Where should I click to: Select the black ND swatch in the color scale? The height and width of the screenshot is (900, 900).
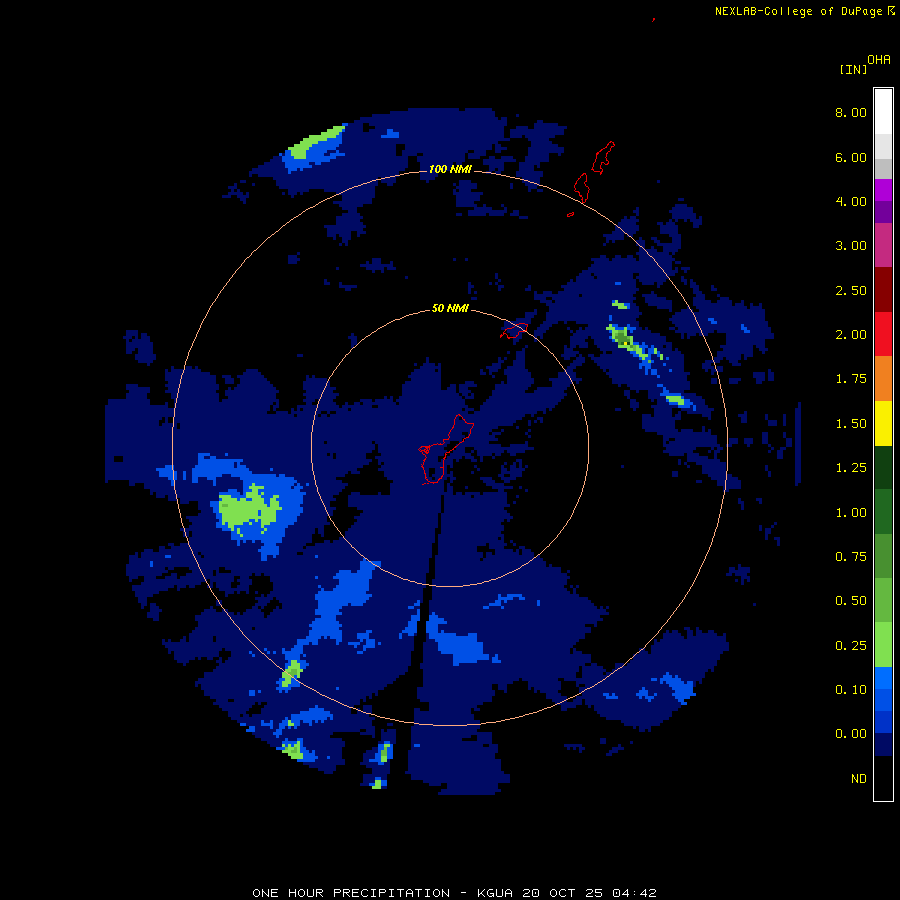[x=883, y=778]
